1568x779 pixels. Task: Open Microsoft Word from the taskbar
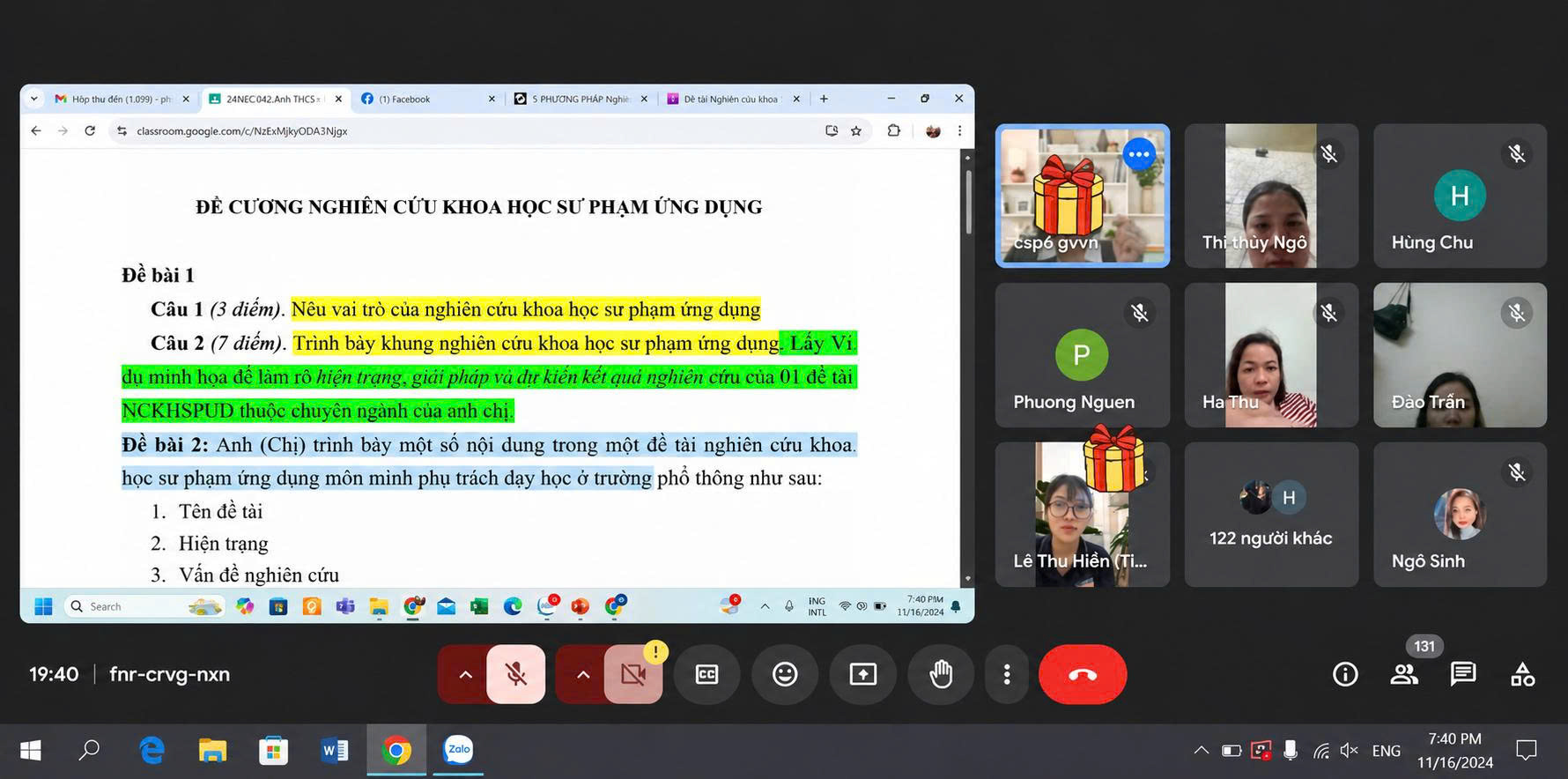pos(335,750)
